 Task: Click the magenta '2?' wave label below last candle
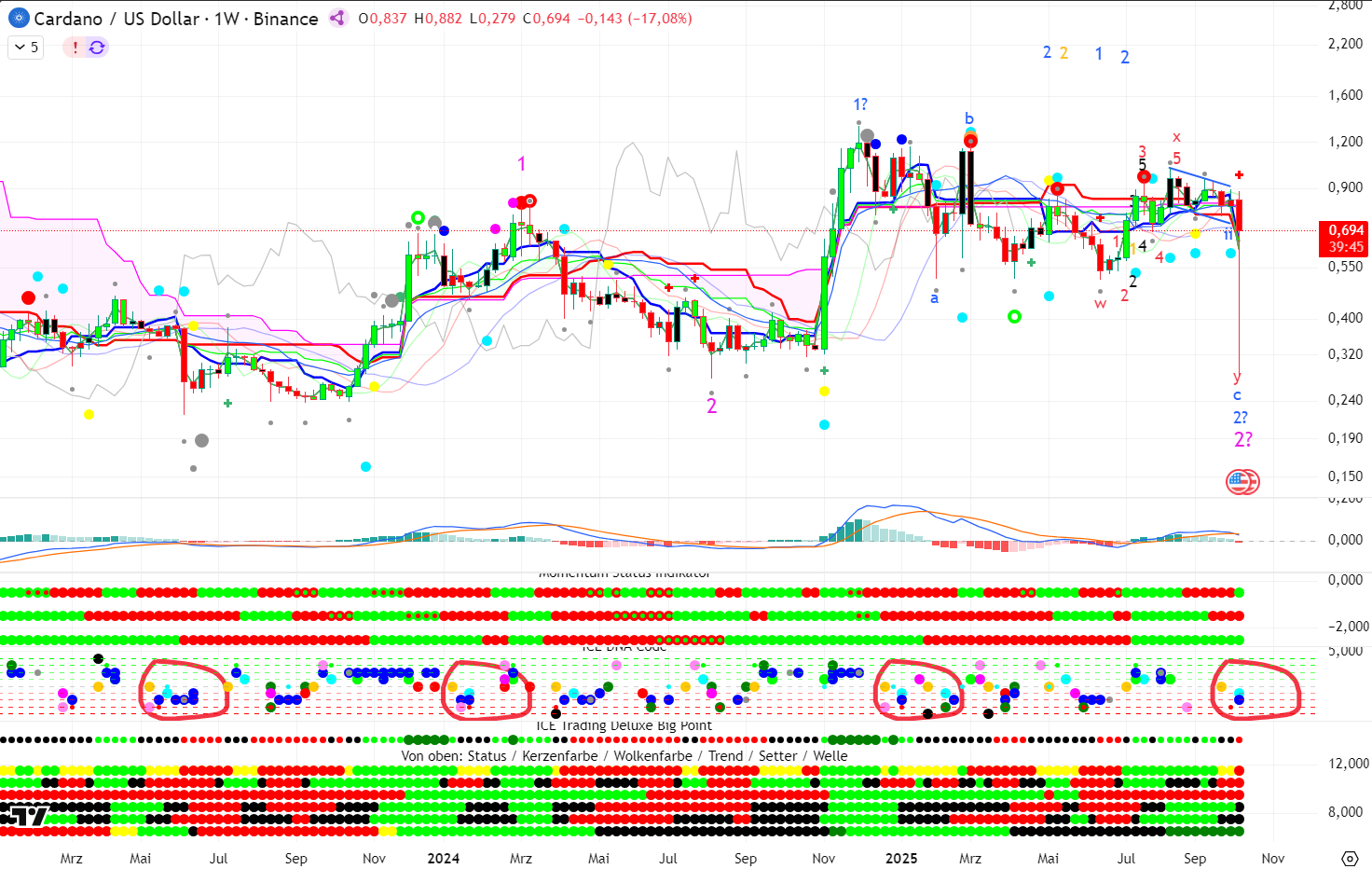coord(1243,440)
